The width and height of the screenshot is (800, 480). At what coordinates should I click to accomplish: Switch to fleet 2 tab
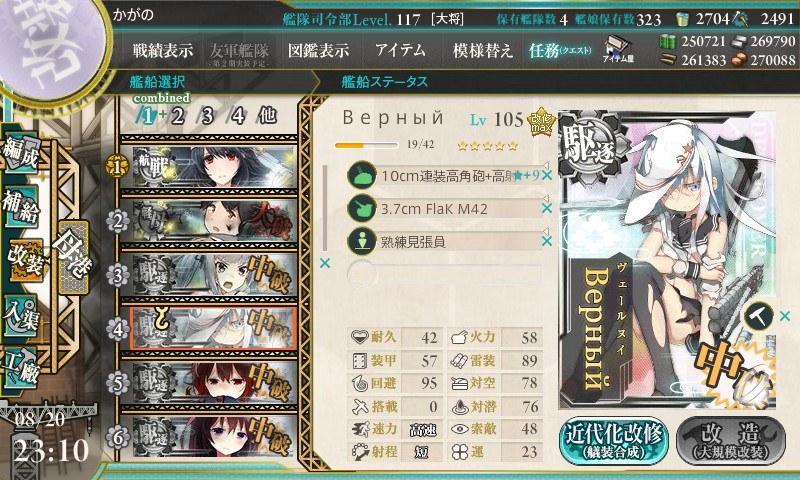point(177,116)
